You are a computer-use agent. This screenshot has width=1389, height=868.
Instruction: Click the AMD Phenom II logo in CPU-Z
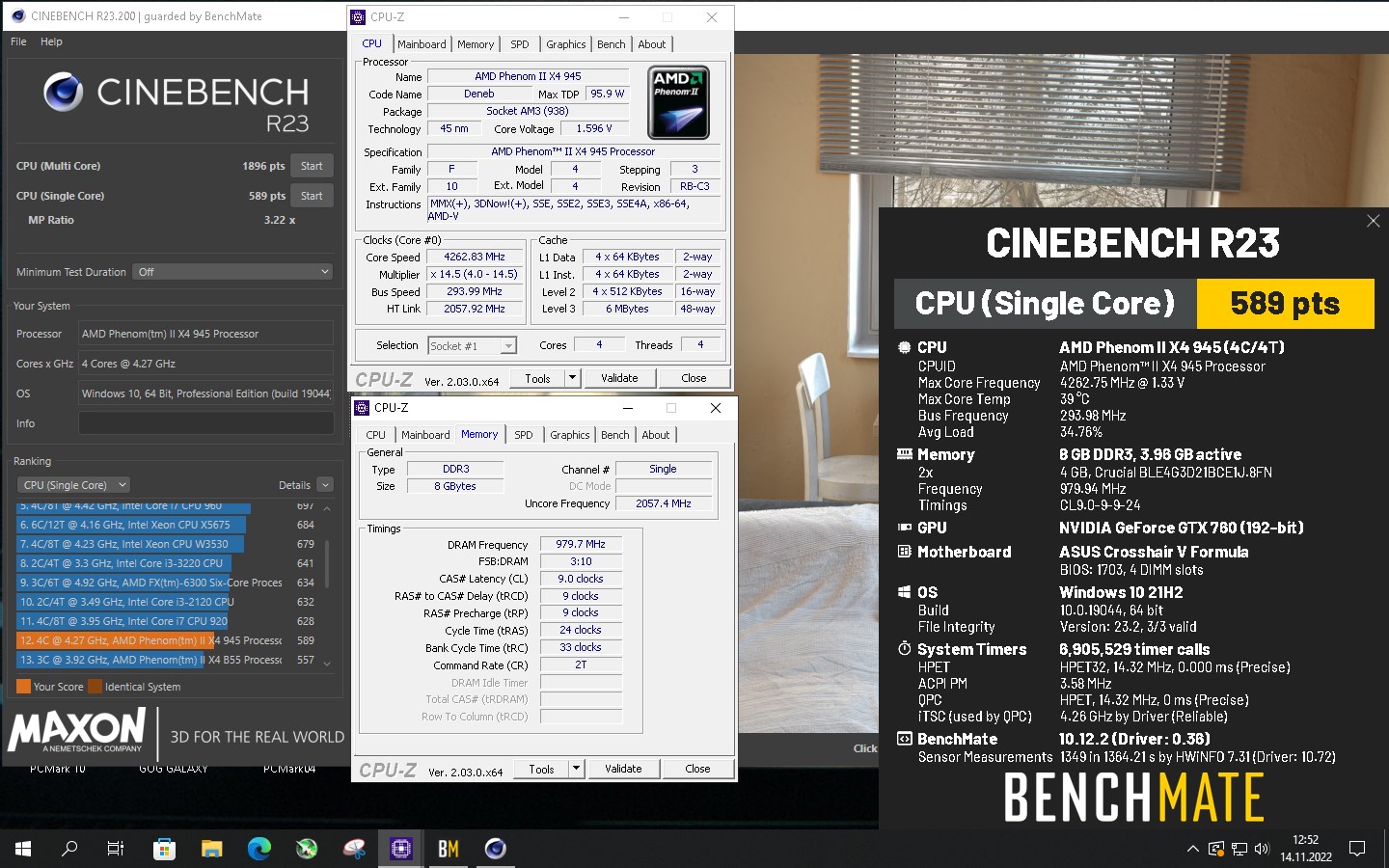pyautogui.click(x=679, y=102)
